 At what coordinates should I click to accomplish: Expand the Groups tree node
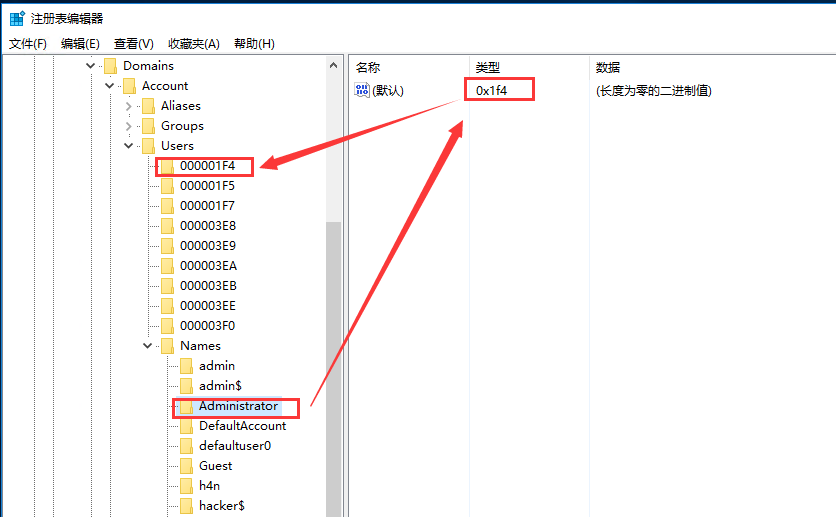pos(128,126)
